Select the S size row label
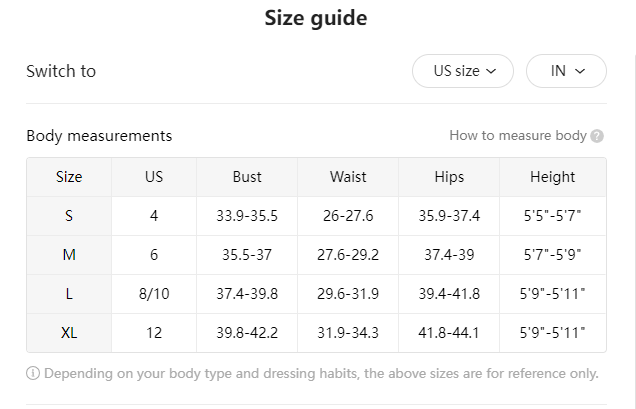Screen dimensions: 636x409 click(69, 216)
